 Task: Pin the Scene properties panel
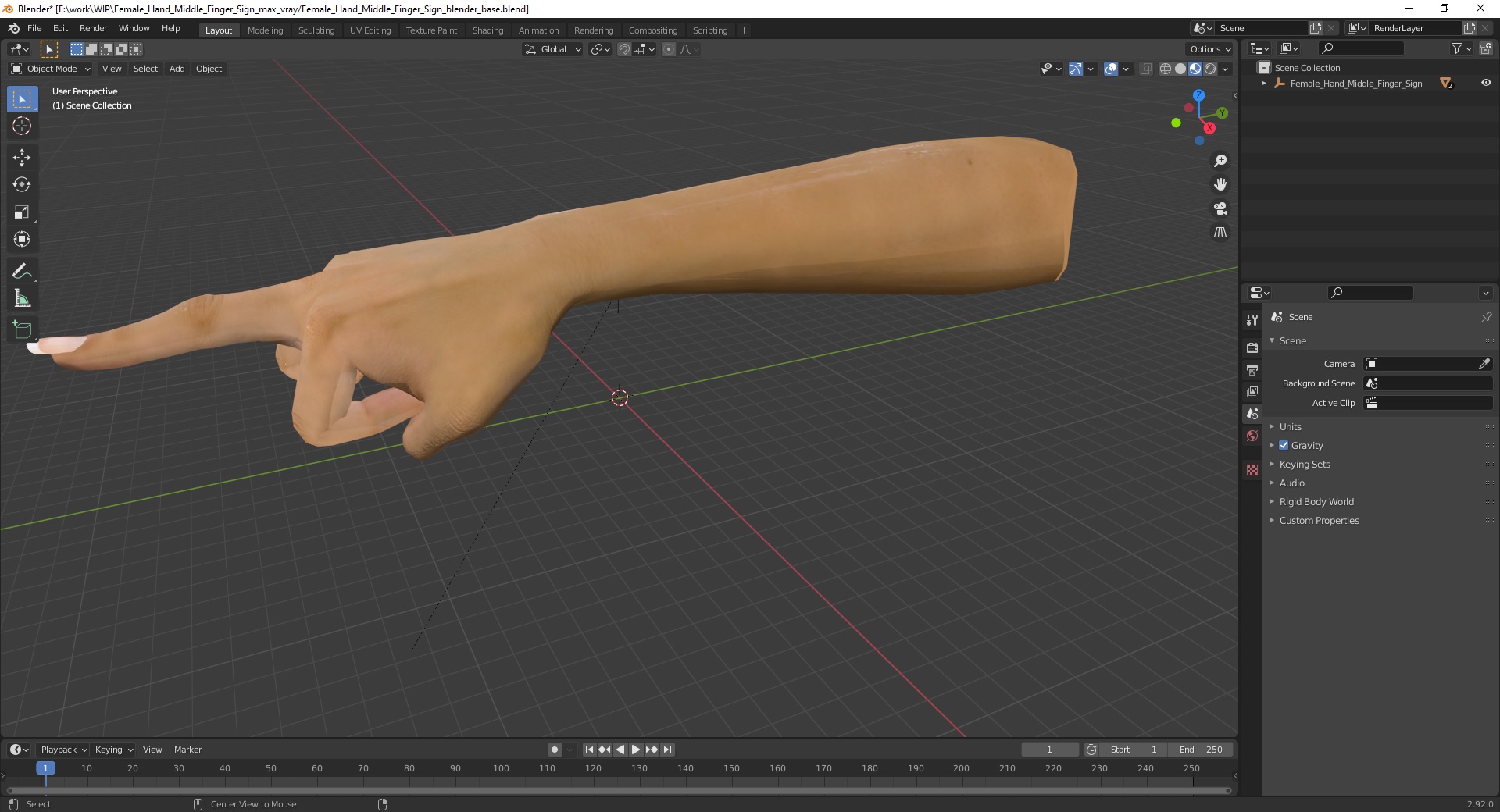[1486, 317]
